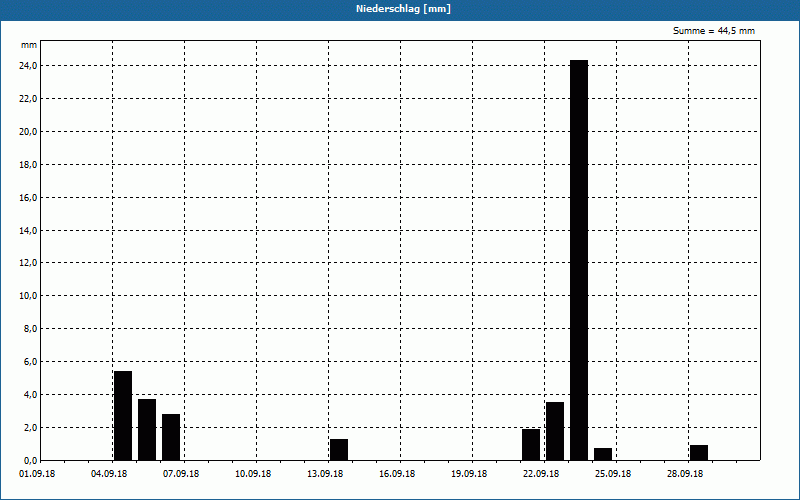
Task: Click the 4,0 y-axis value
Action: point(30,394)
